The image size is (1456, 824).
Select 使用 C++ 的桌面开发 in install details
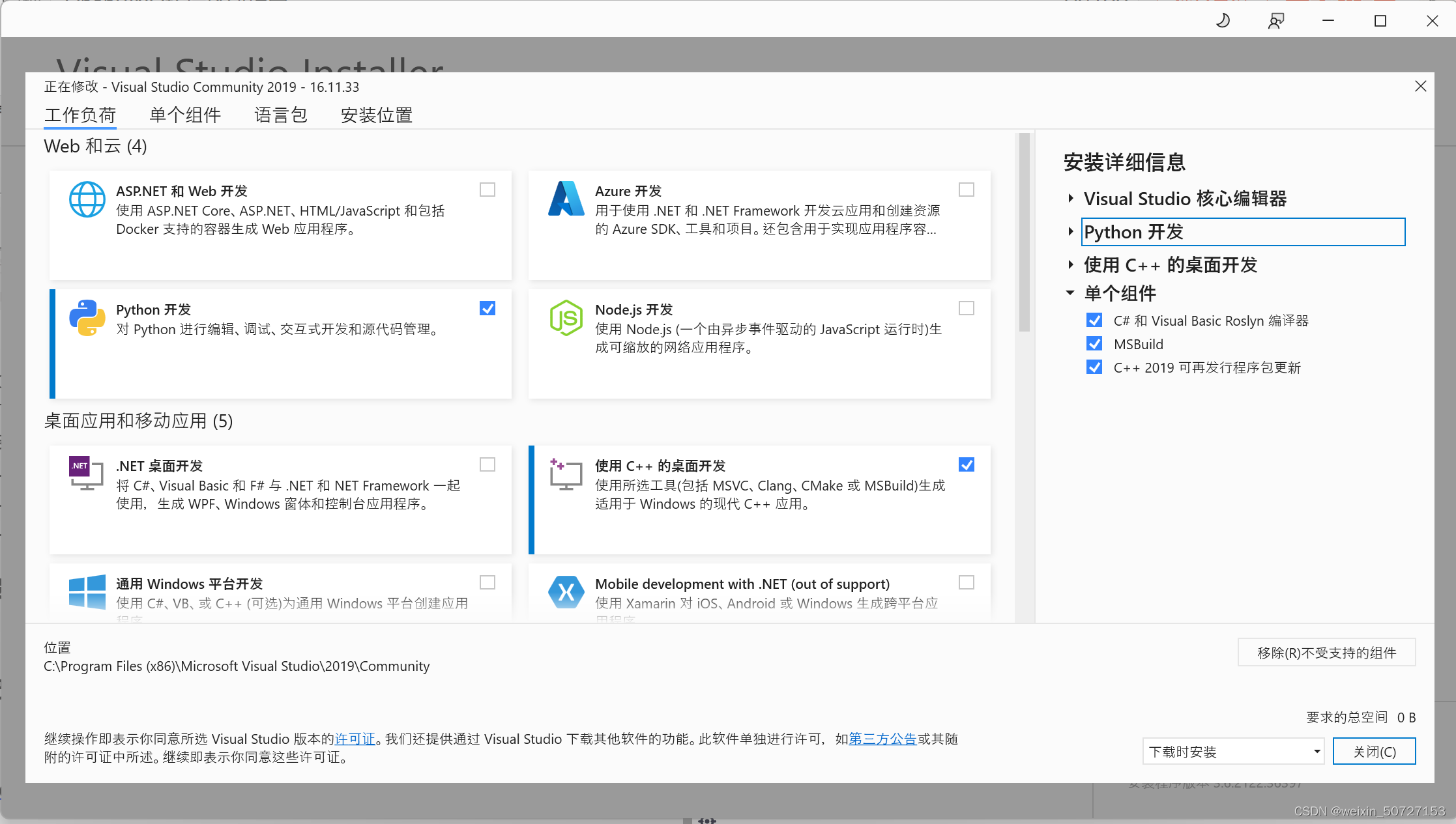tap(1171, 264)
